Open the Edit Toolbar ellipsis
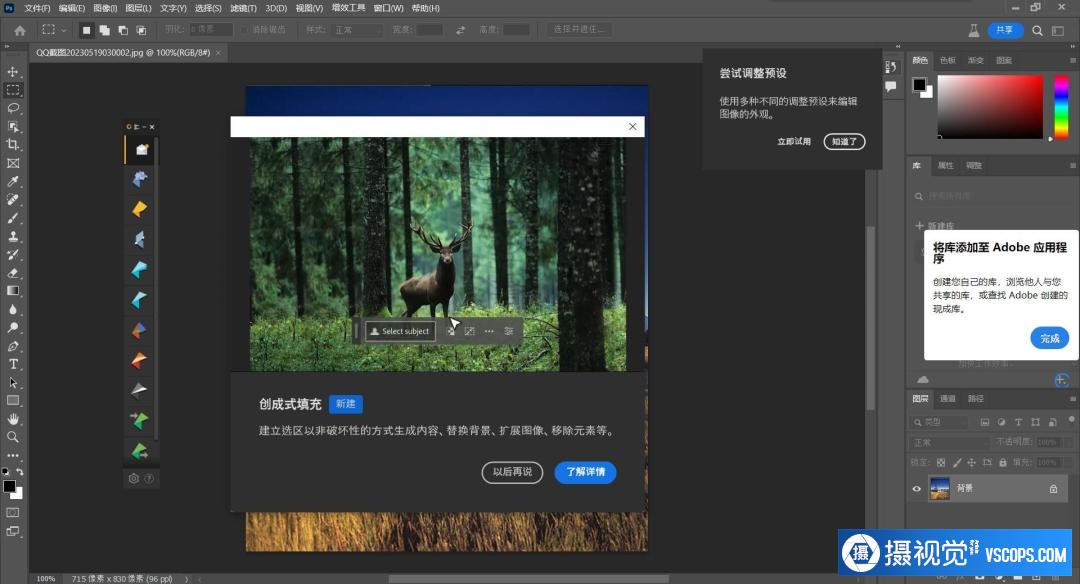 point(12,455)
